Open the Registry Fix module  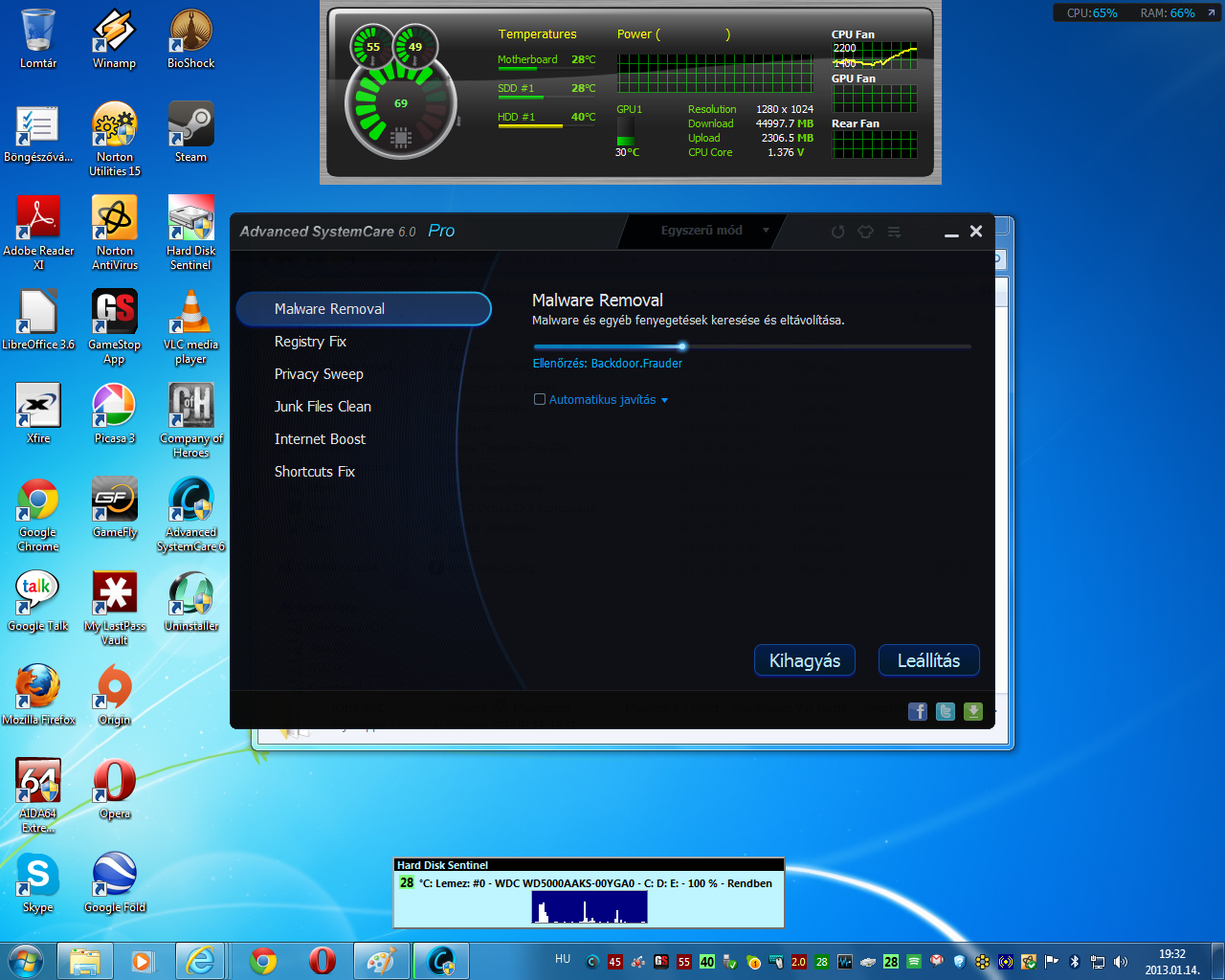click(x=310, y=342)
